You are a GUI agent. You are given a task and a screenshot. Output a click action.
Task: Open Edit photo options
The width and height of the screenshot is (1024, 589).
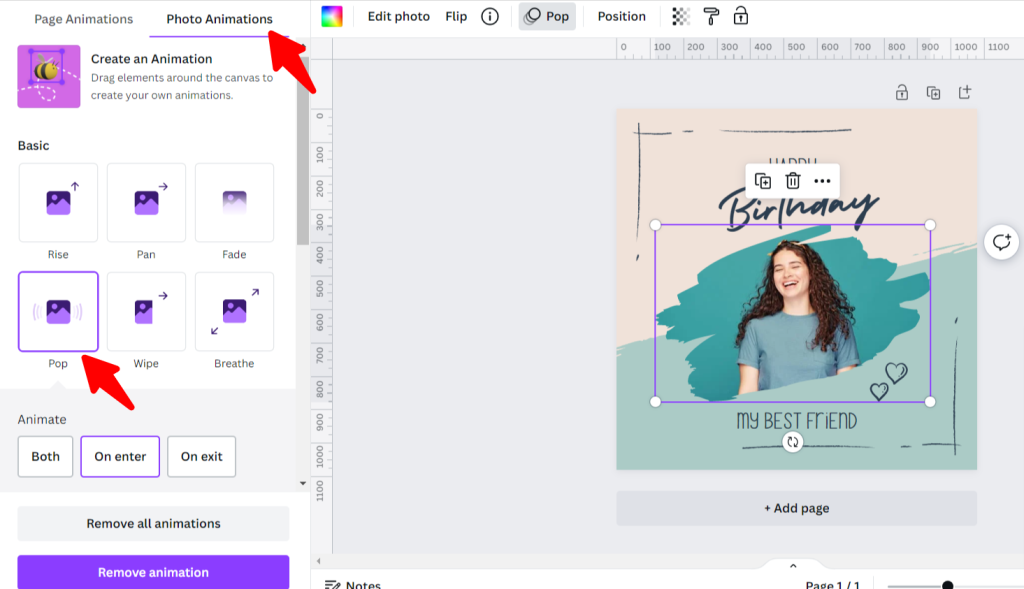[398, 16]
